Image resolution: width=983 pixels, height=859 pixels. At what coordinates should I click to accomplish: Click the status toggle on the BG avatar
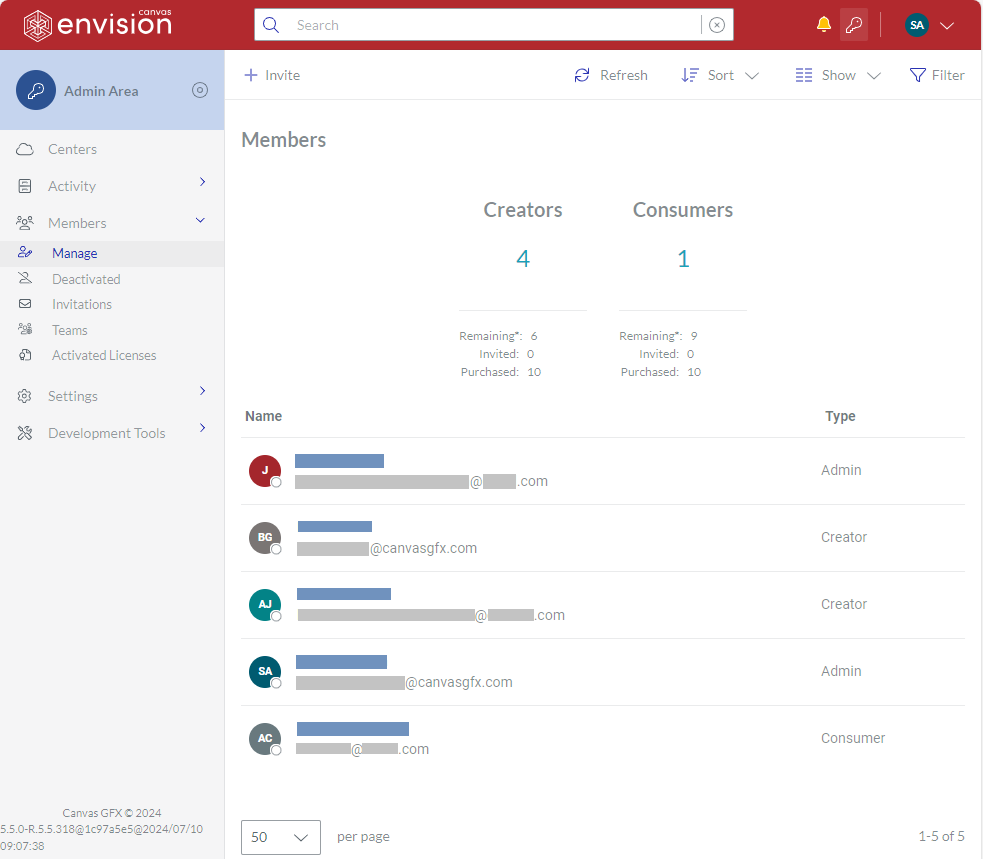click(275, 548)
